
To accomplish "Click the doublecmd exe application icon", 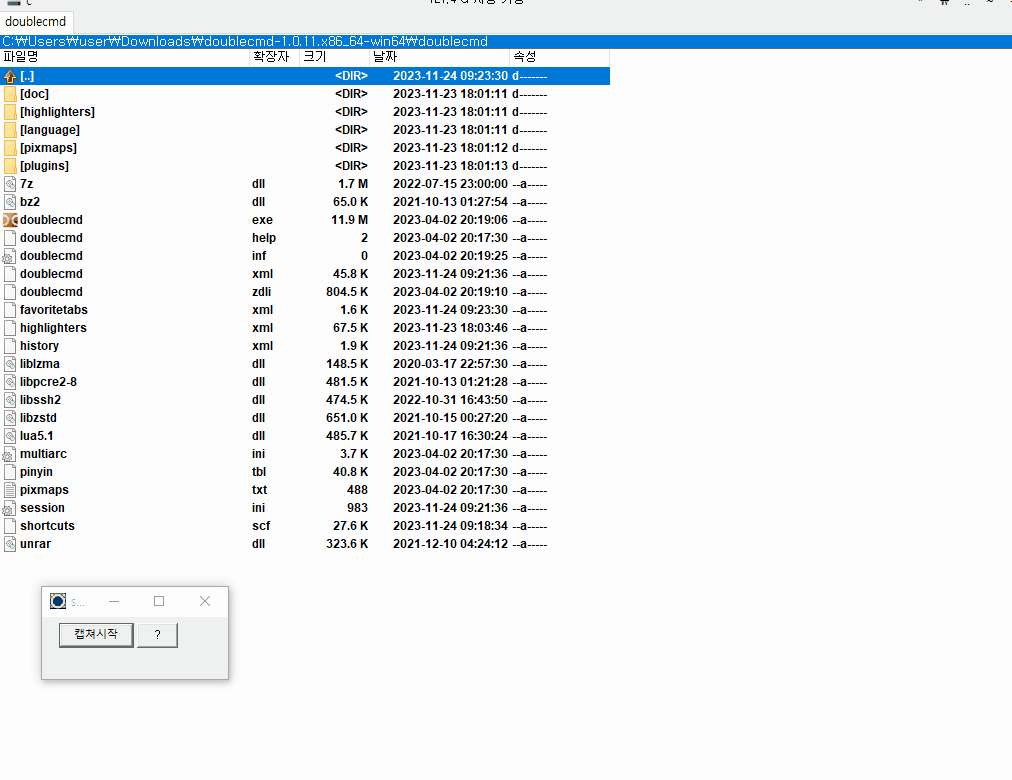I will 10,221.
